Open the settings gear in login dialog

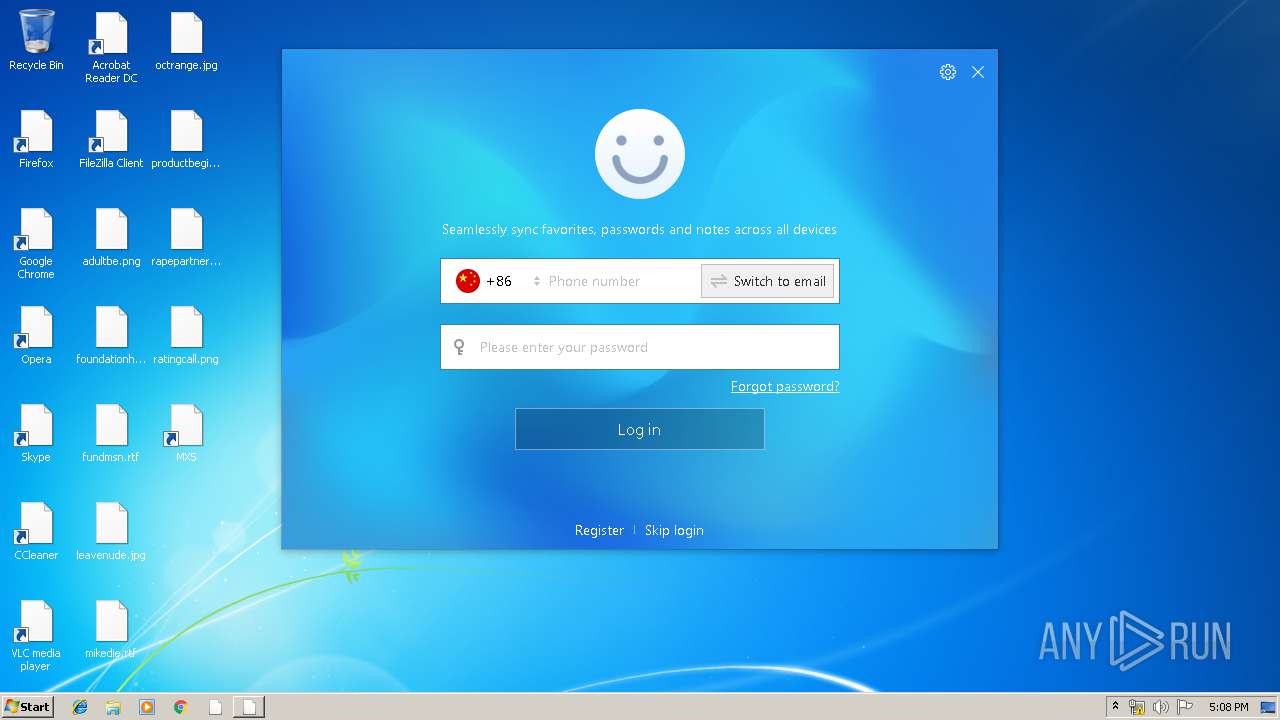(x=947, y=72)
